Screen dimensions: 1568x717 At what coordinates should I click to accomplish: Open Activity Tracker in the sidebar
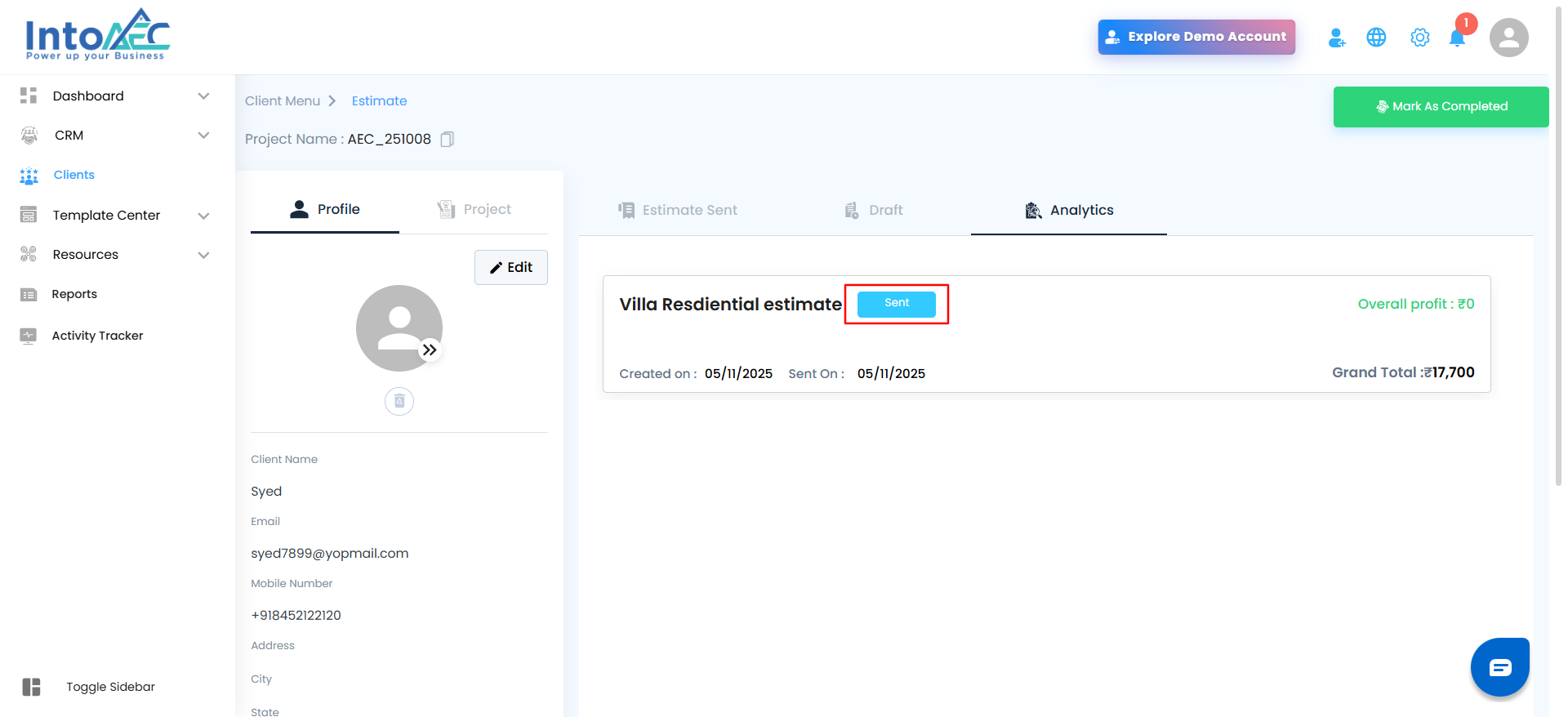click(97, 336)
